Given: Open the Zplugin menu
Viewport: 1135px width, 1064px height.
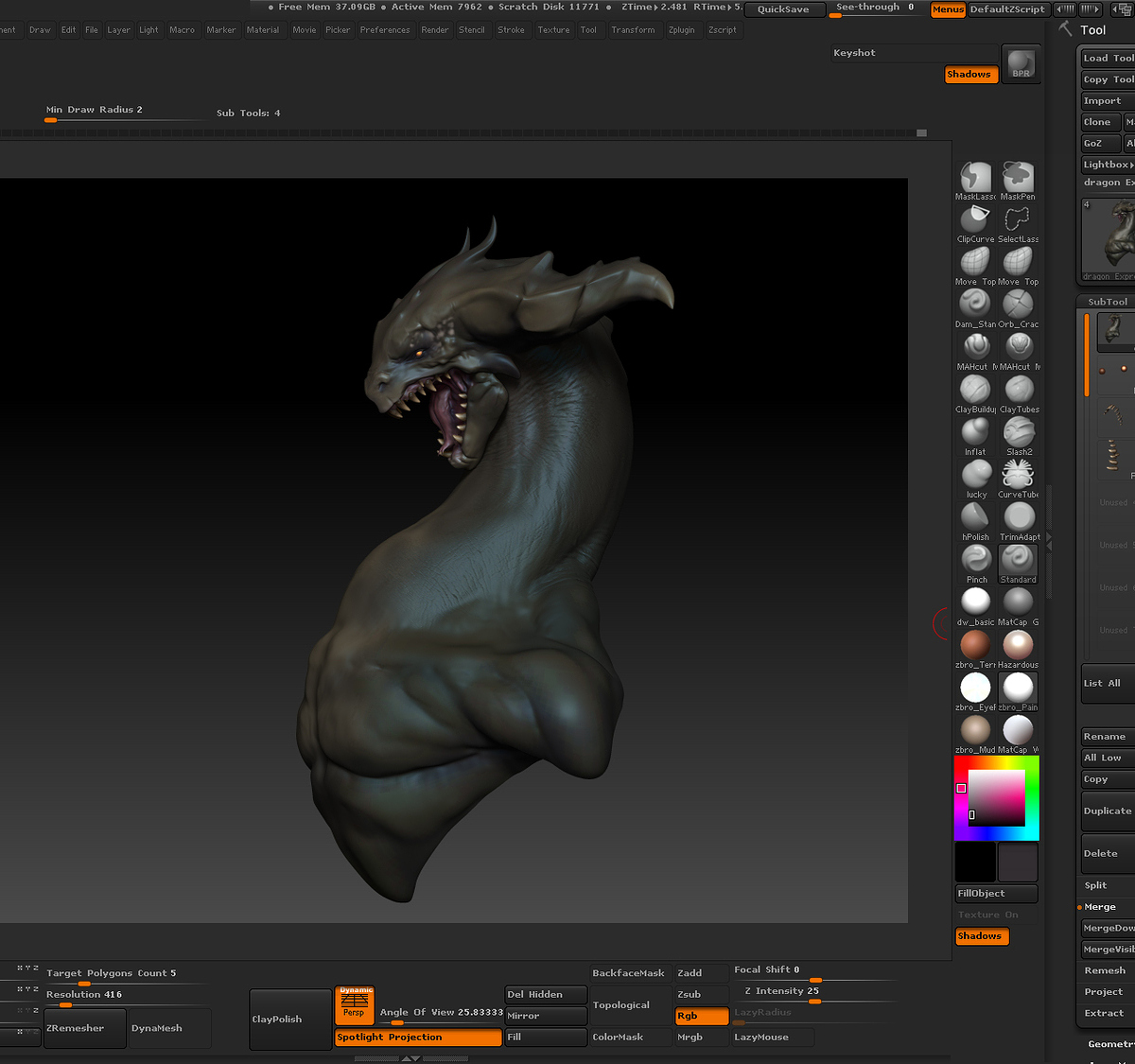Looking at the screenshot, I should pos(681,30).
